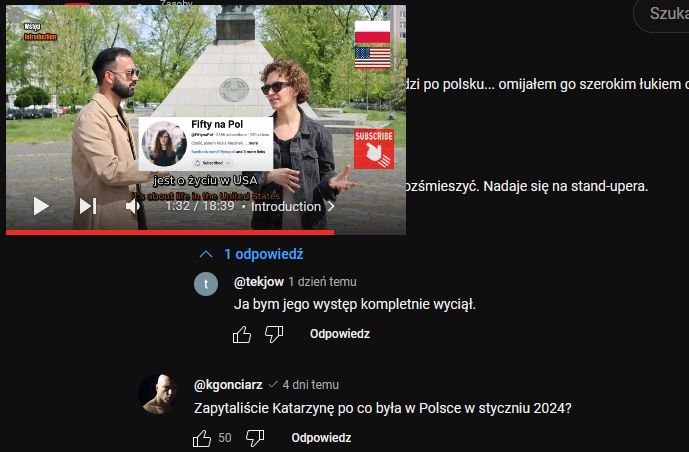Reply to @tekjow with Odpowiedz
The width and height of the screenshot is (689, 452).
[x=340, y=334]
